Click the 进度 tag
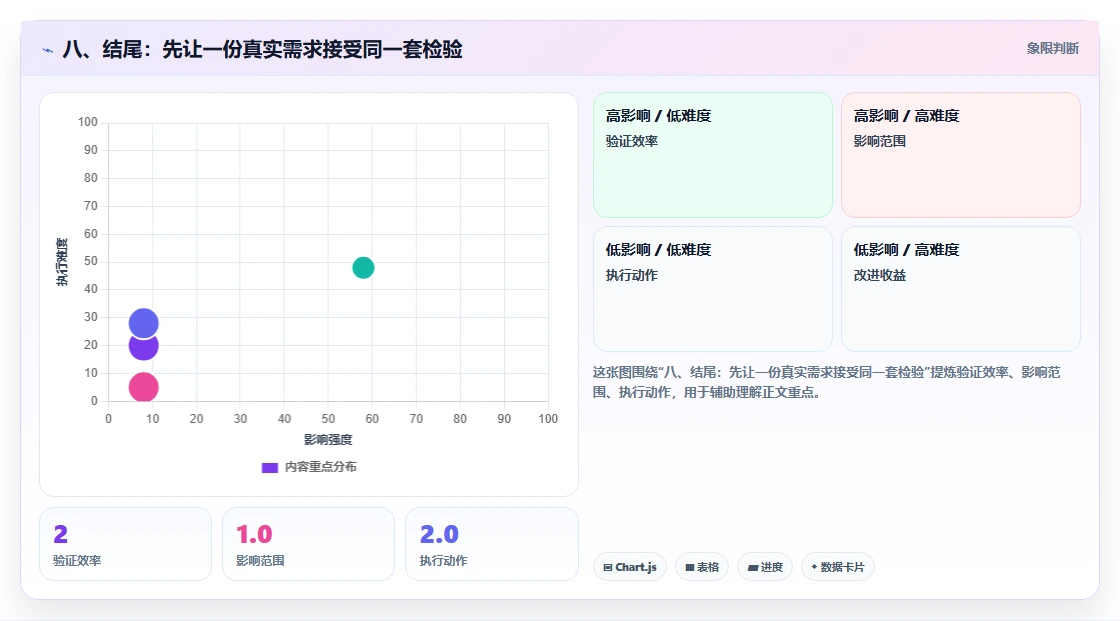The height and width of the screenshot is (621, 1120). click(x=765, y=567)
